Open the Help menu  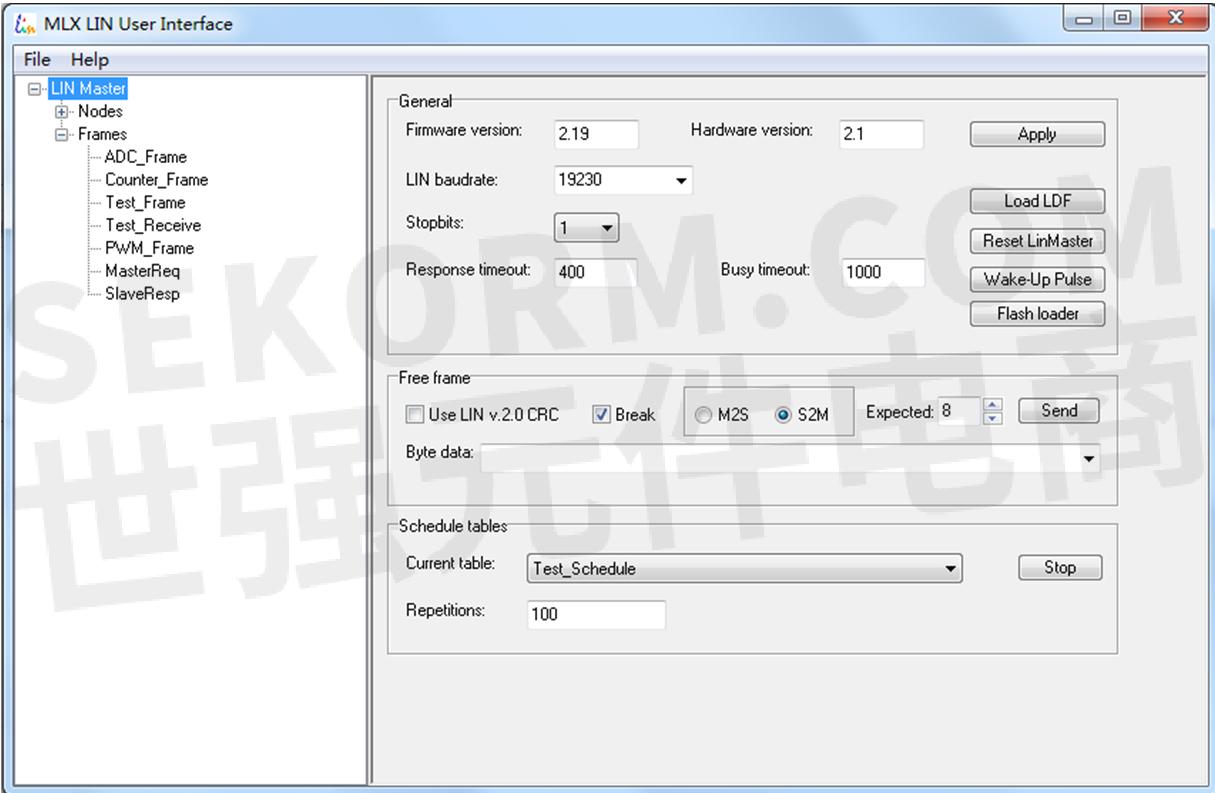click(x=90, y=60)
